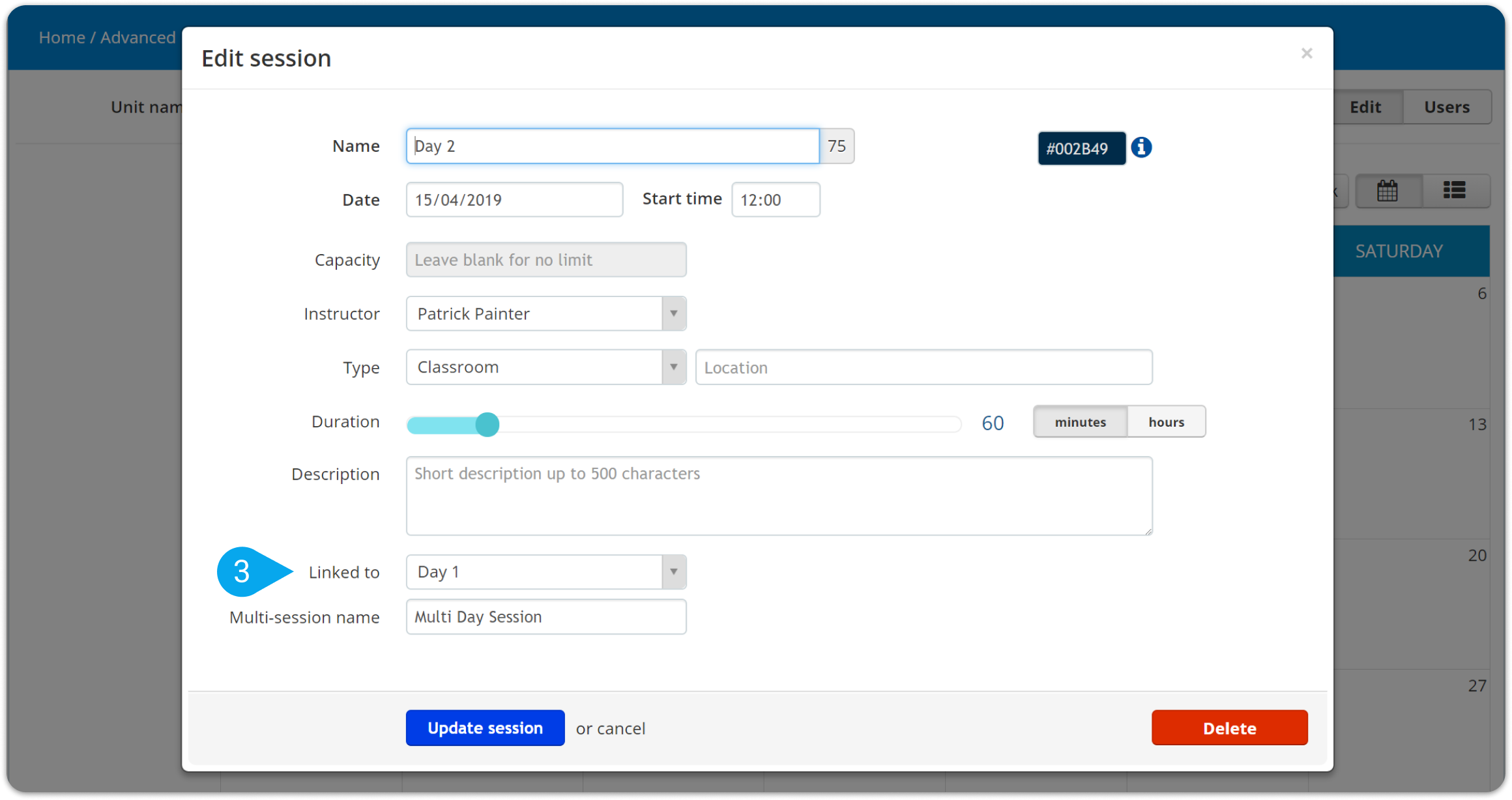The height and width of the screenshot is (800, 1512).
Task: Click the Update session button
Action: pos(485,728)
